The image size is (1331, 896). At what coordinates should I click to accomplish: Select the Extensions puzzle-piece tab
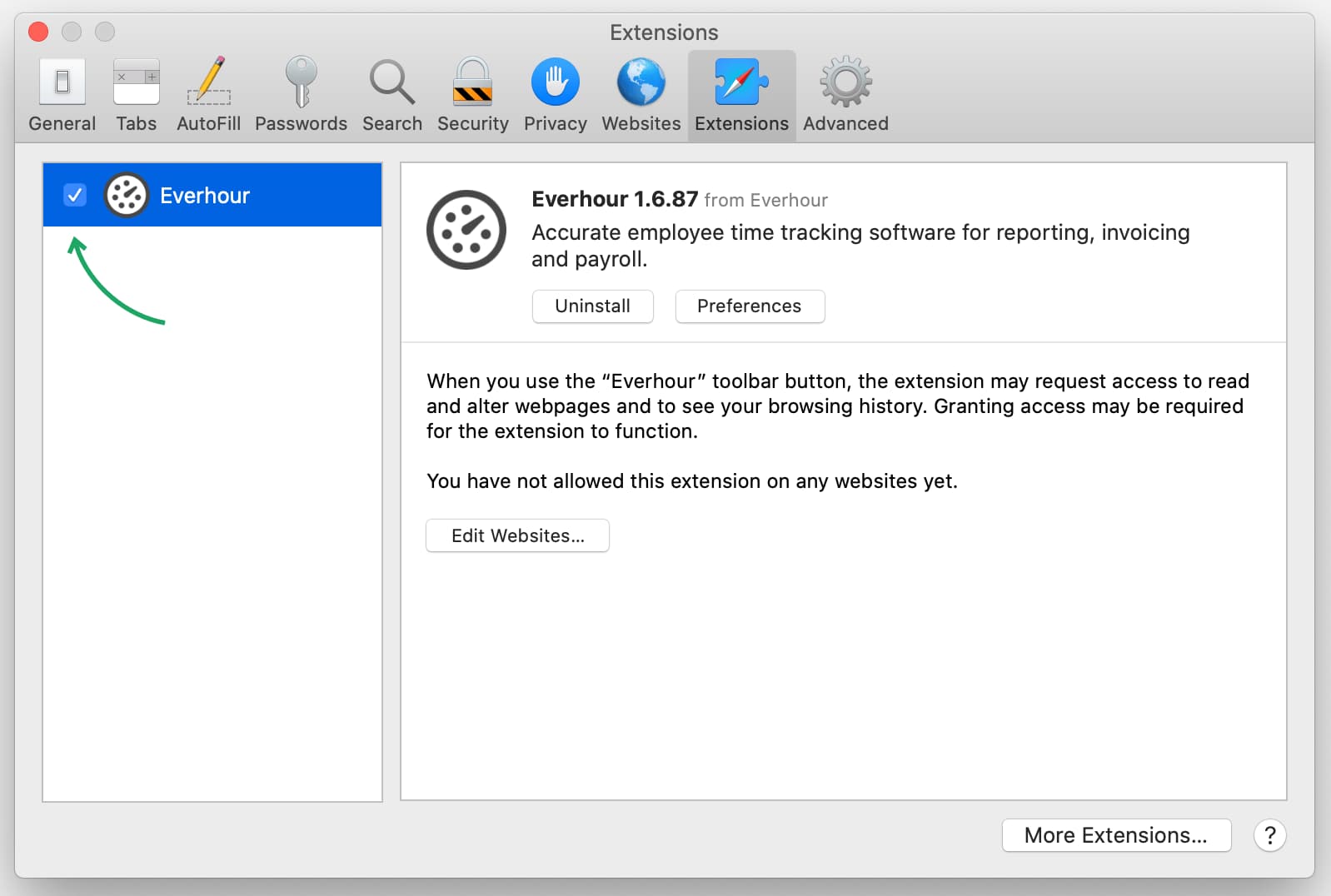(741, 95)
